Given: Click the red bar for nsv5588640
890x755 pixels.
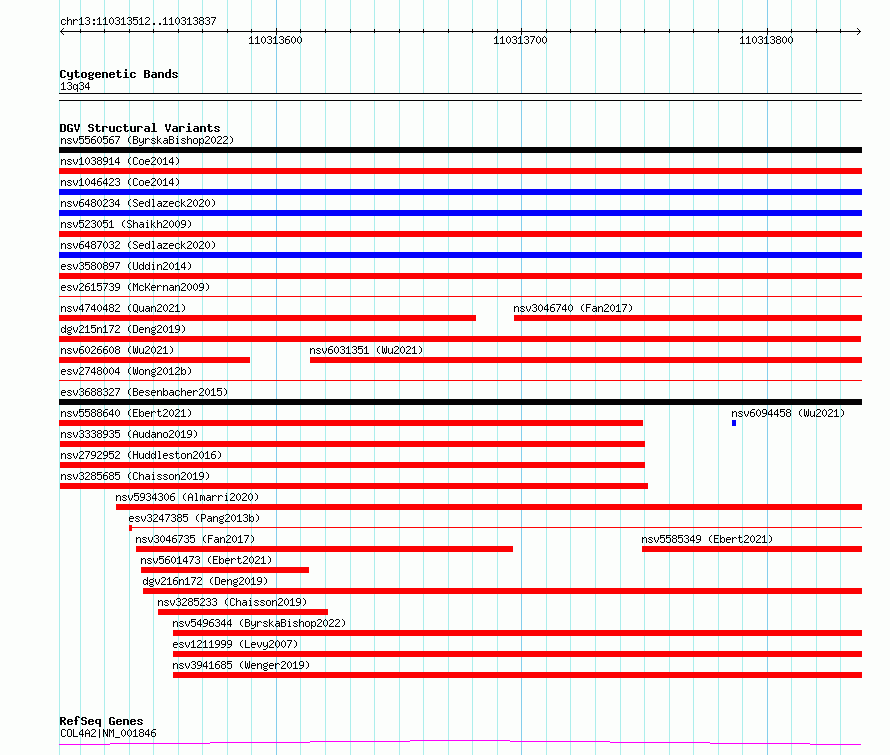Looking at the screenshot, I should 351,423.
